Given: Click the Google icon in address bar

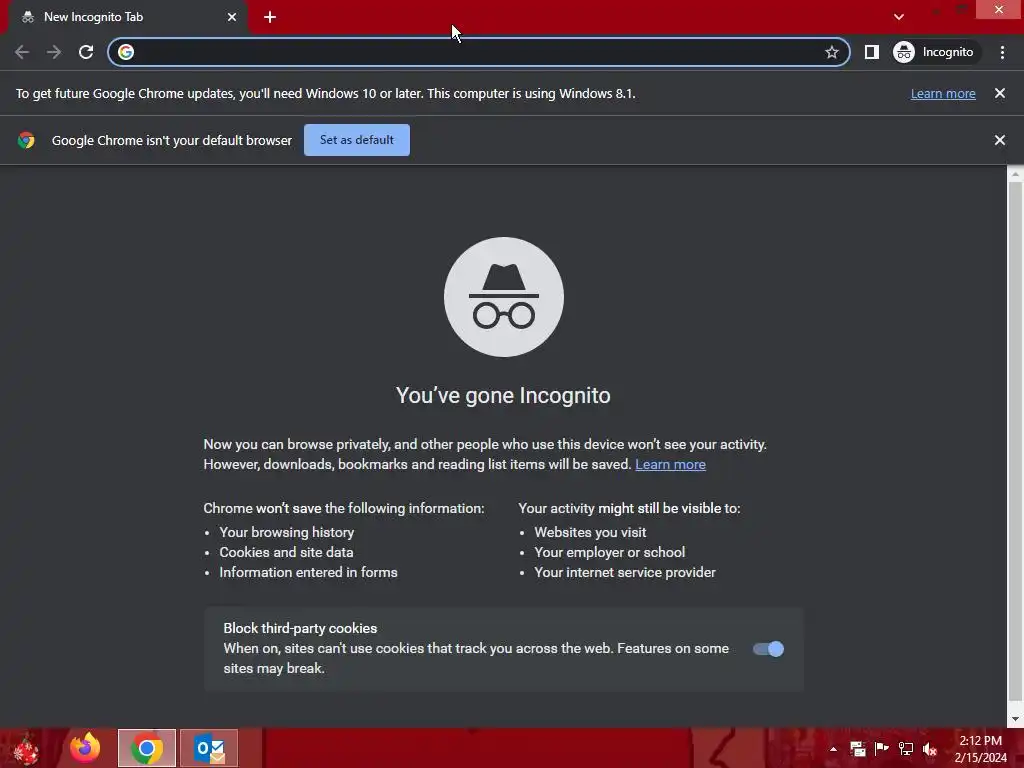Looking at the screenshot, I should [x=126, y=52].
